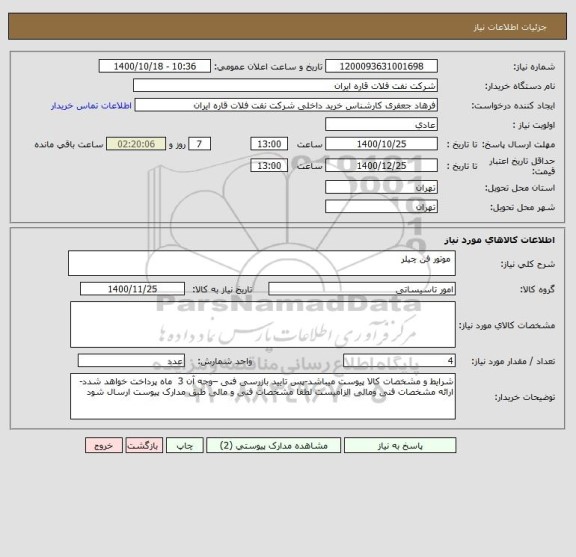Click the جزئیات اطلاعات نیاز header title

(x=510, y=27)
